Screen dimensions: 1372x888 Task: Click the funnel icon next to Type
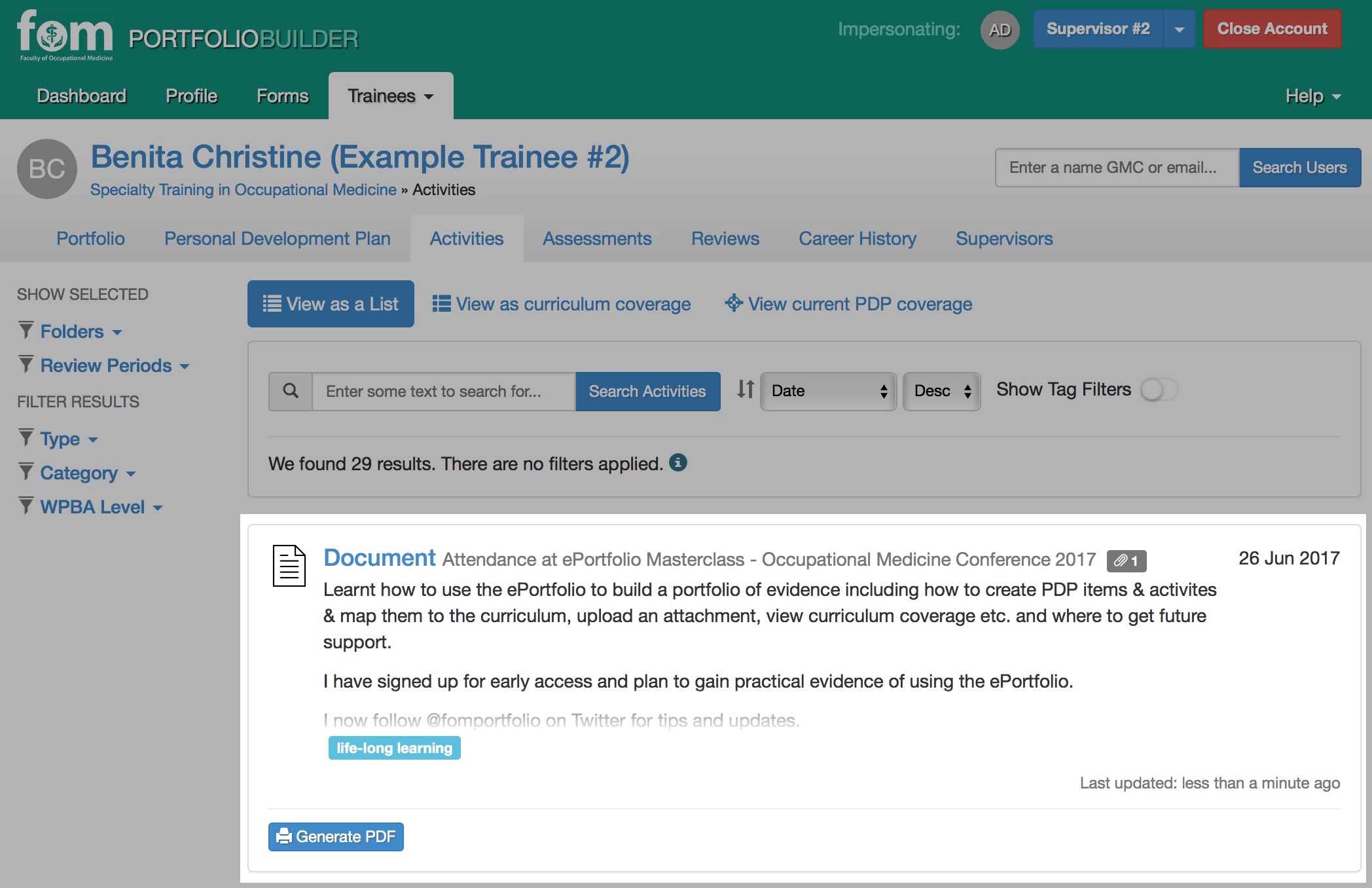coord(26,437)
